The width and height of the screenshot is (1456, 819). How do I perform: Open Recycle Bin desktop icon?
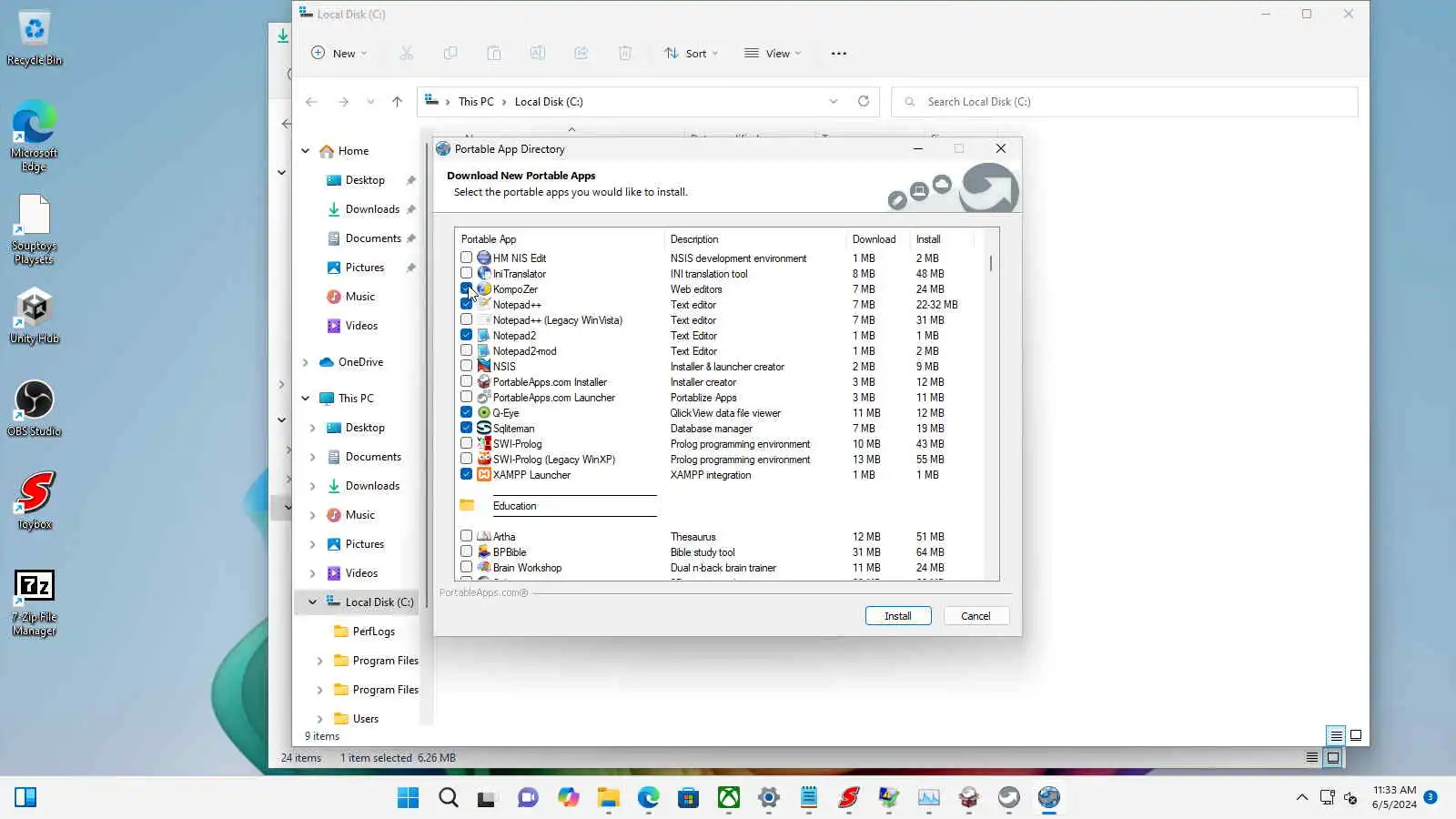pos(35,38)
